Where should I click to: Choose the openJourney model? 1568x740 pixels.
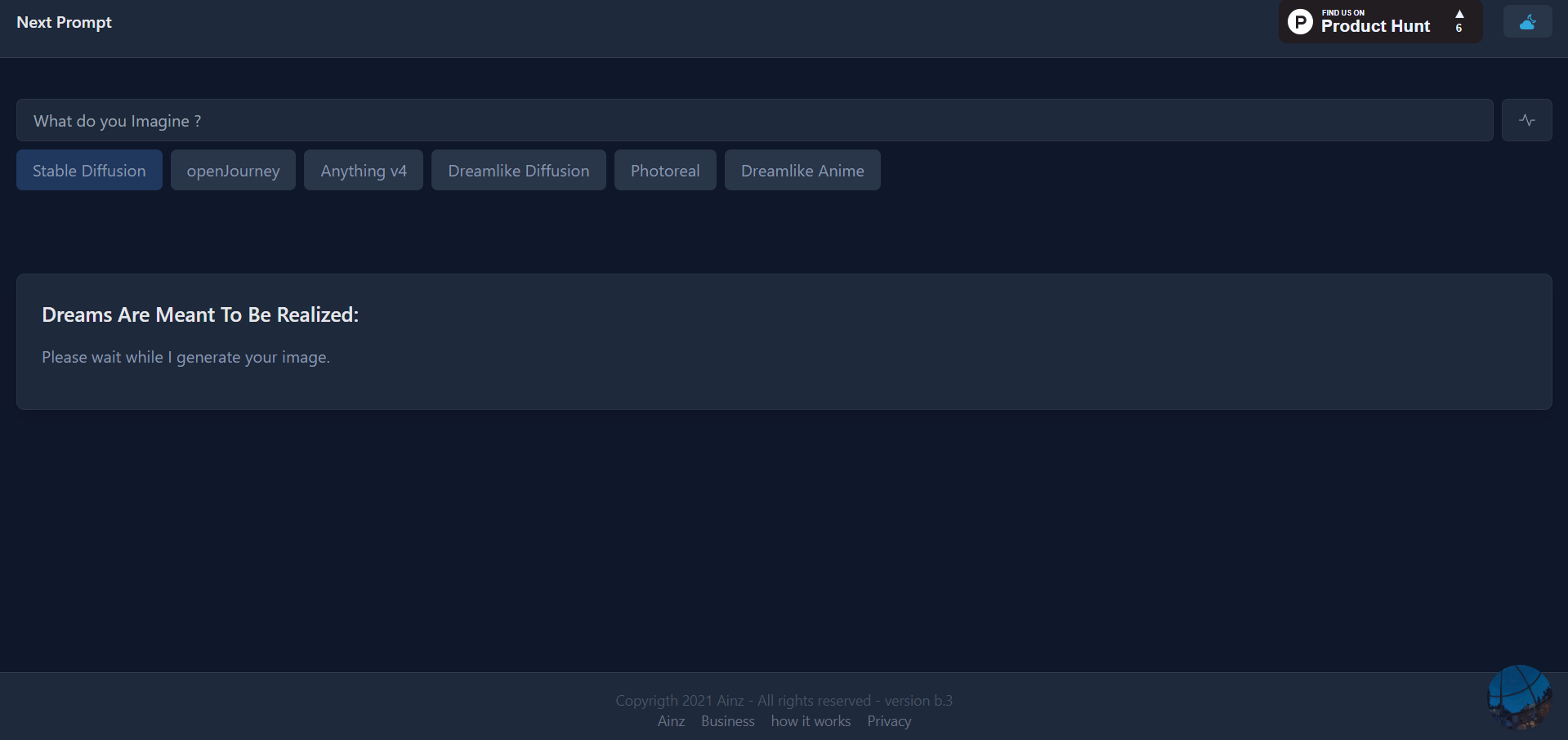(233, 171)
